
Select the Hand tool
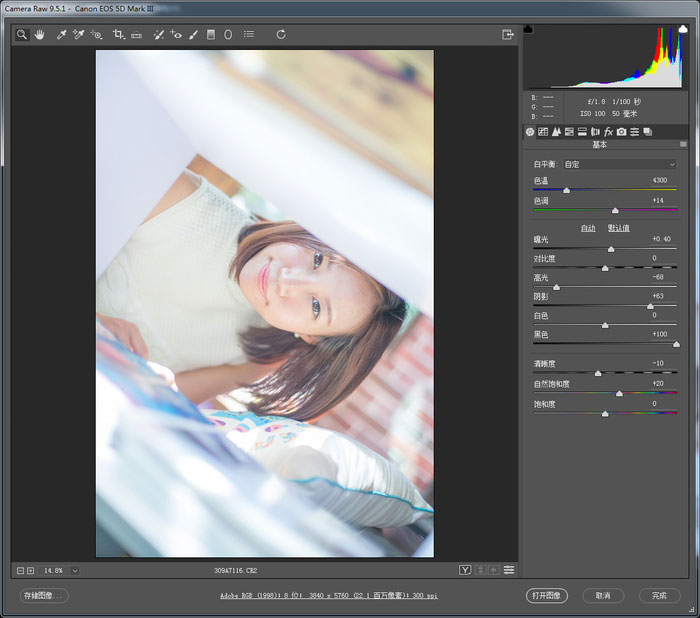pos(40,34)
